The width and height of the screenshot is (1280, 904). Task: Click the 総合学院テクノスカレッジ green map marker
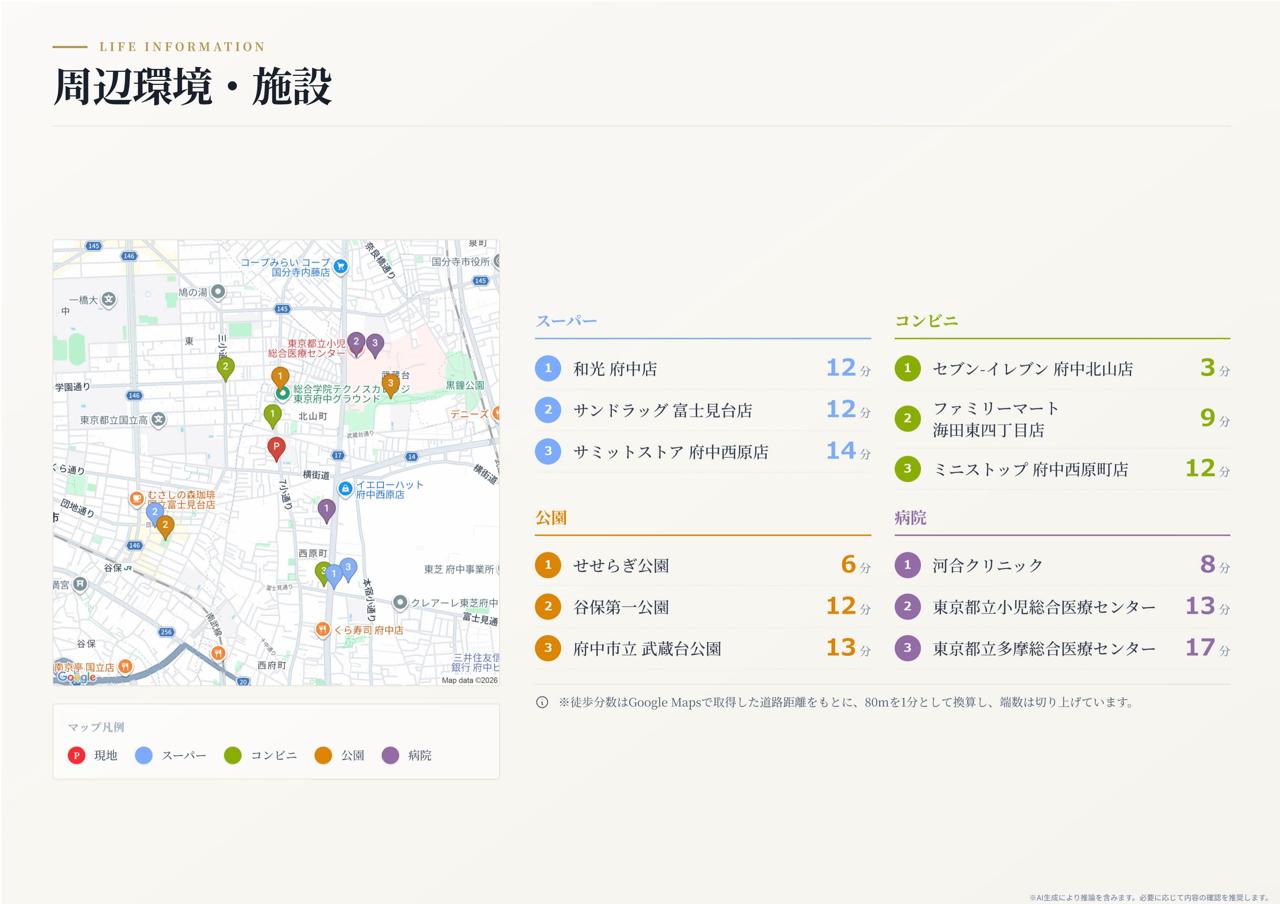coord(283,393)
